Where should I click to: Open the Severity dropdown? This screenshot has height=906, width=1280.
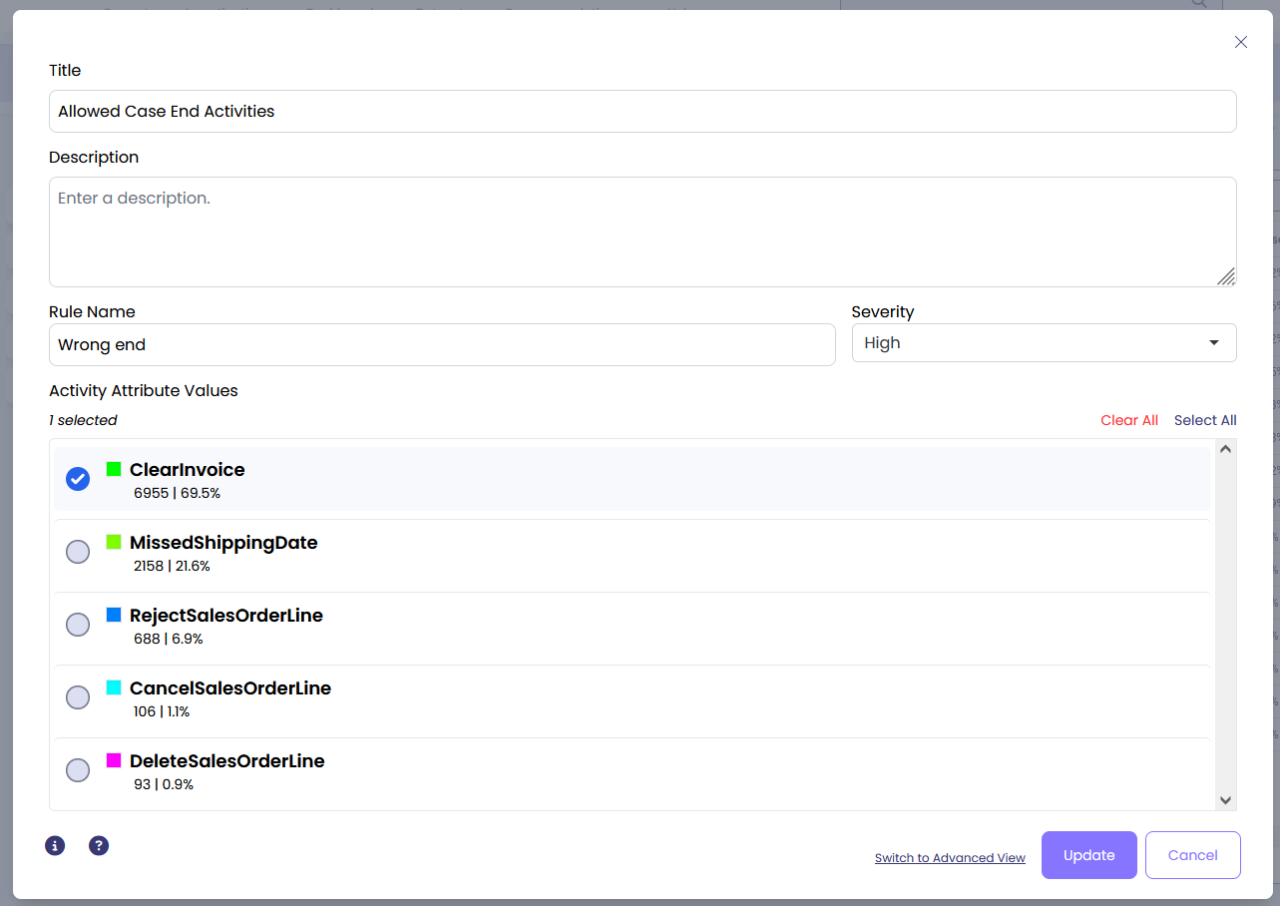pyautogui.click(x=1043, y=343)
